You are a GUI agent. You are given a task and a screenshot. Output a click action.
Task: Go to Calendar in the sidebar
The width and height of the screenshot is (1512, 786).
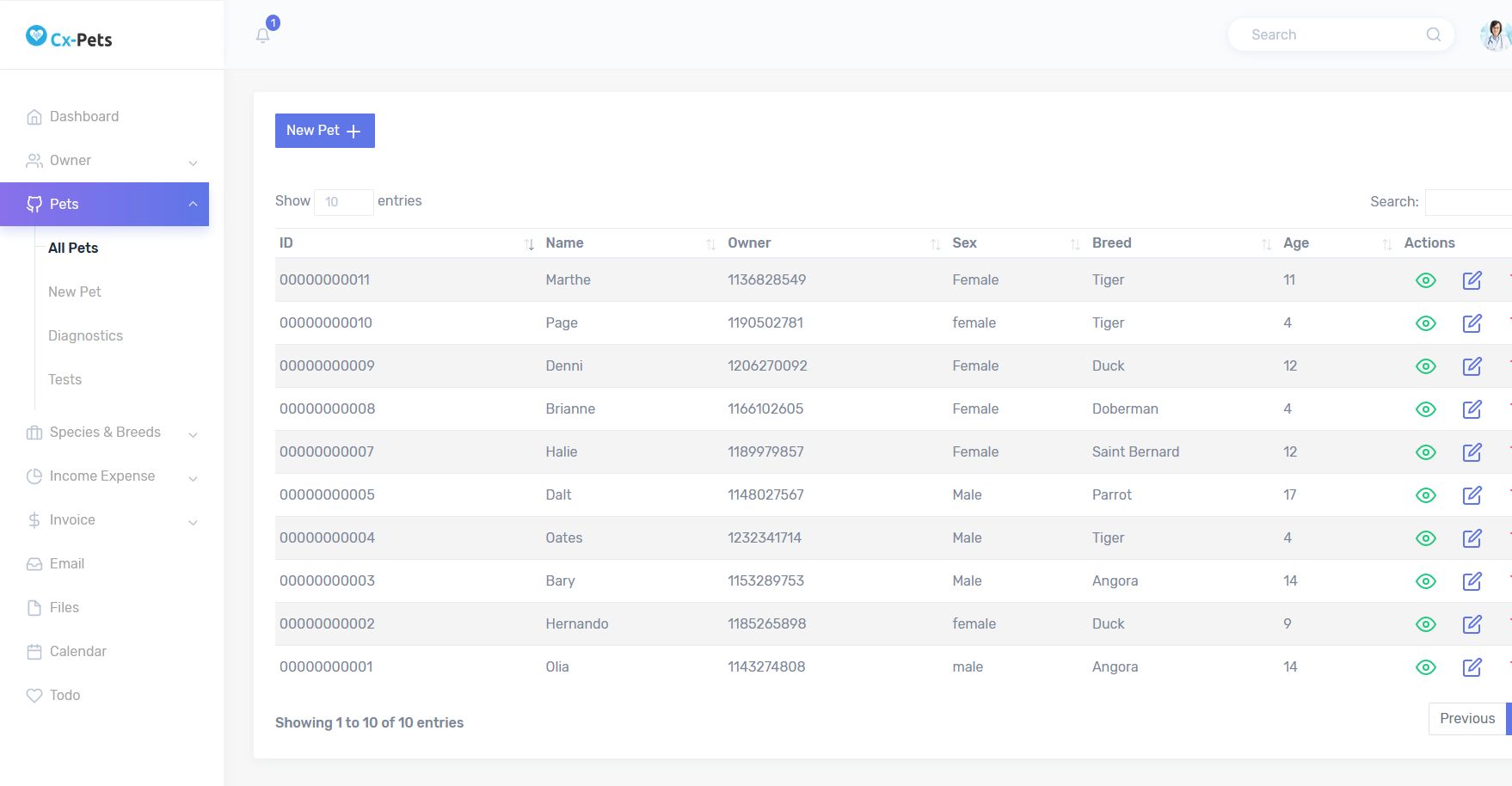[77, 652]
